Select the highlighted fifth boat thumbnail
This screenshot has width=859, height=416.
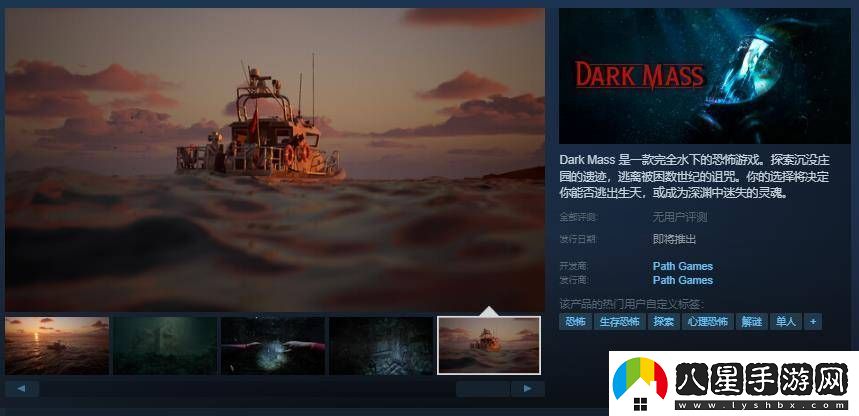[489, 345]
